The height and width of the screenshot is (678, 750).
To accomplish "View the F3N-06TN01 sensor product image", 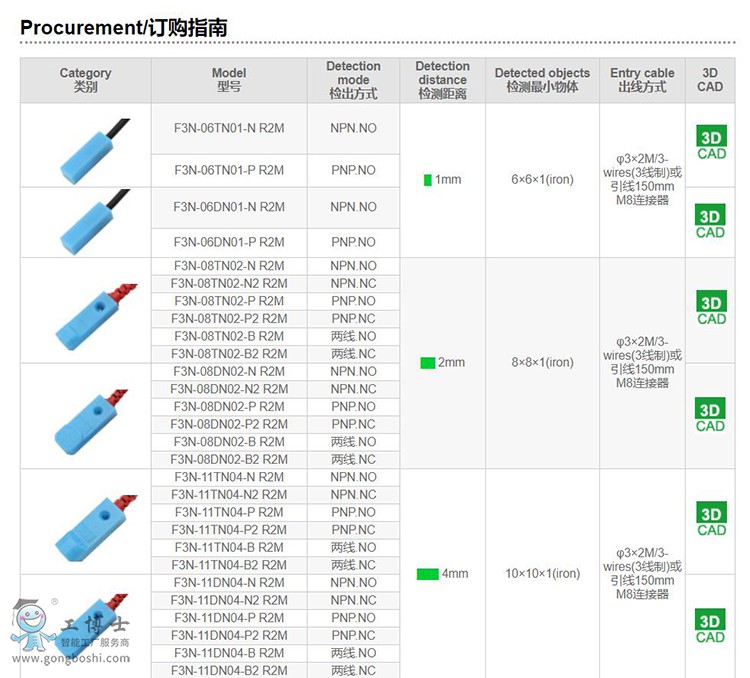I will click(85, 145).
